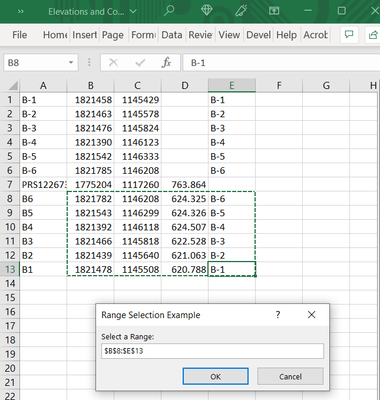Click cell with value 1117260

click(138, 185)
